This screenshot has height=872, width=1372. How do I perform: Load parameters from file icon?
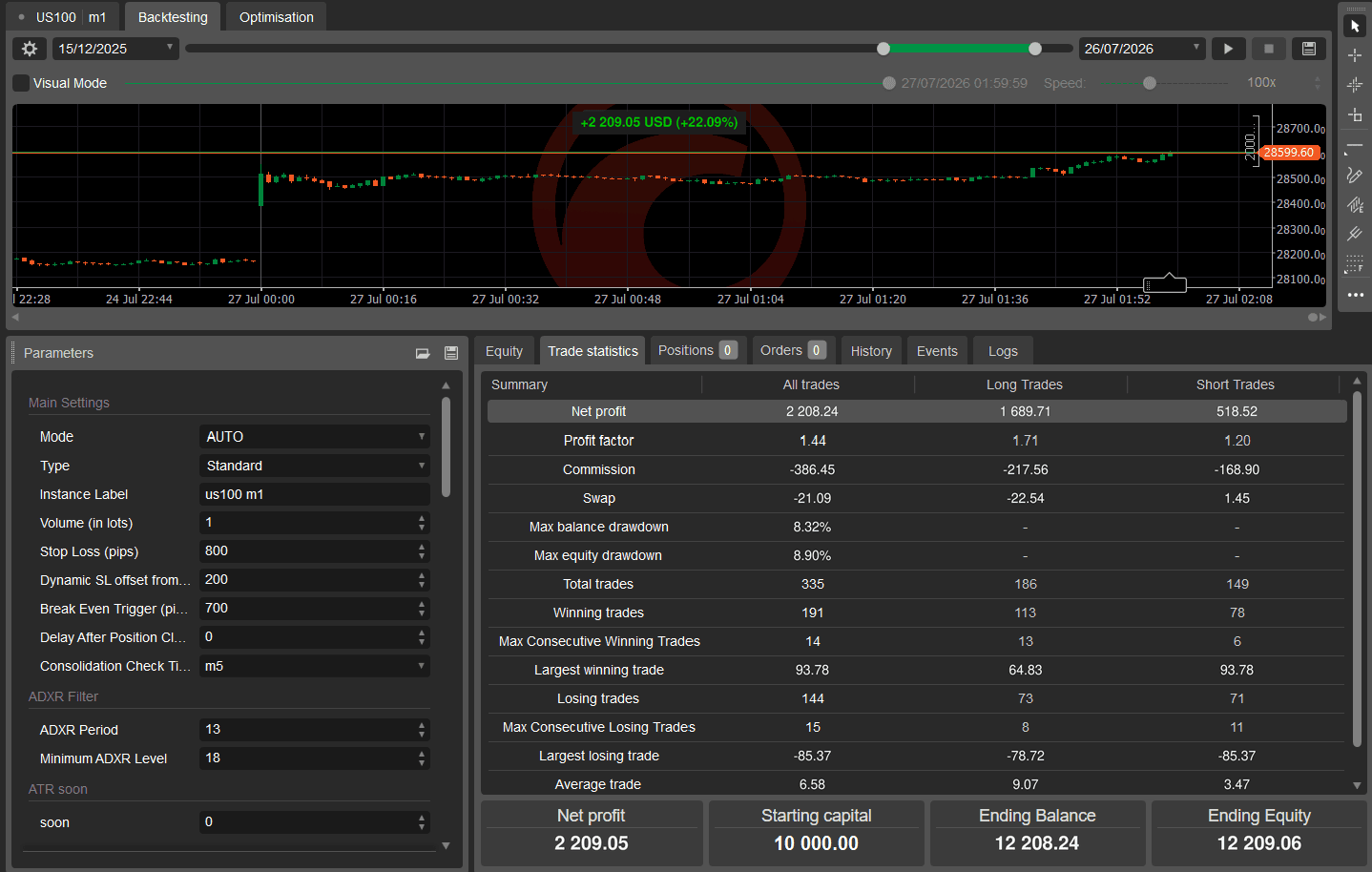click(x=423, y=353)
